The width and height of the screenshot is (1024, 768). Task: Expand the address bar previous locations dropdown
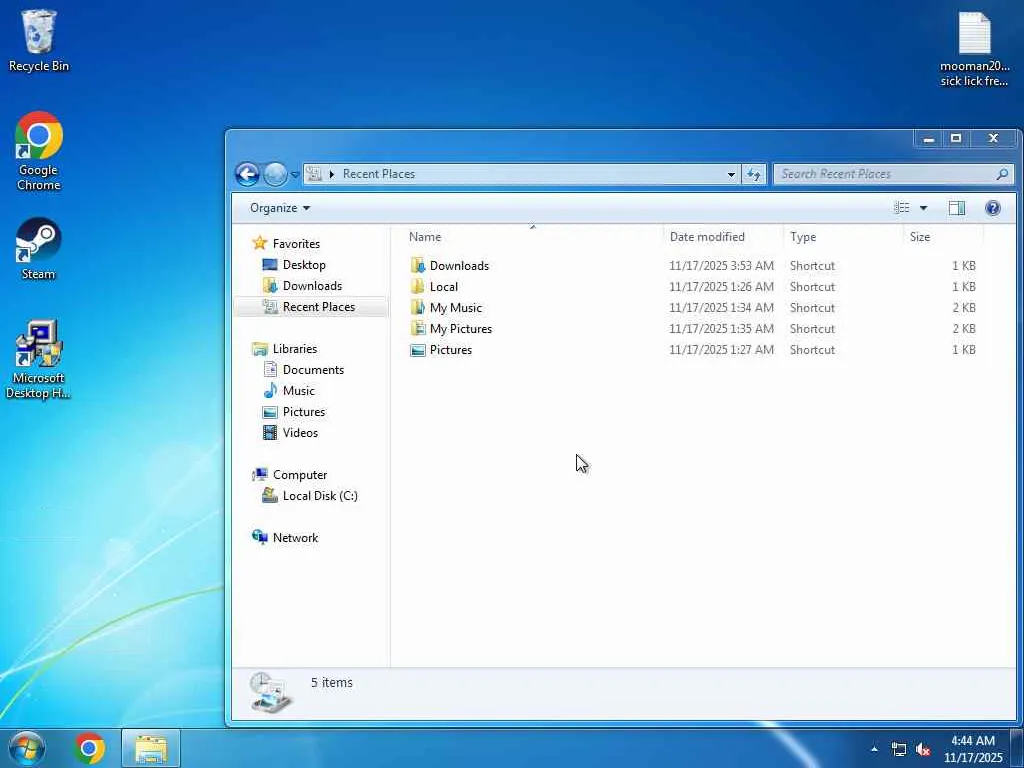click(x=731, y=174)
